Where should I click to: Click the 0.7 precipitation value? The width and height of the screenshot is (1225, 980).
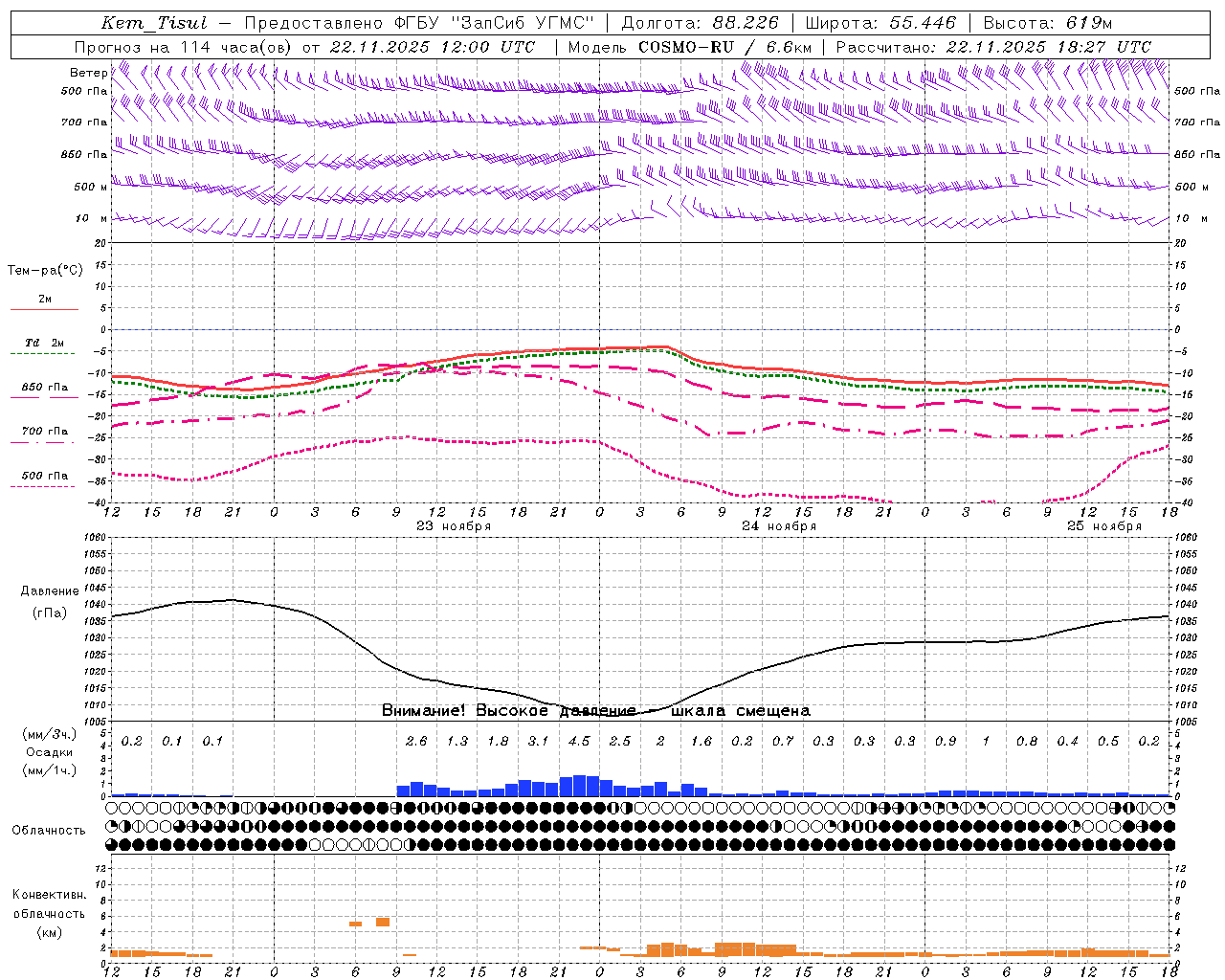[x=783, y=742]
